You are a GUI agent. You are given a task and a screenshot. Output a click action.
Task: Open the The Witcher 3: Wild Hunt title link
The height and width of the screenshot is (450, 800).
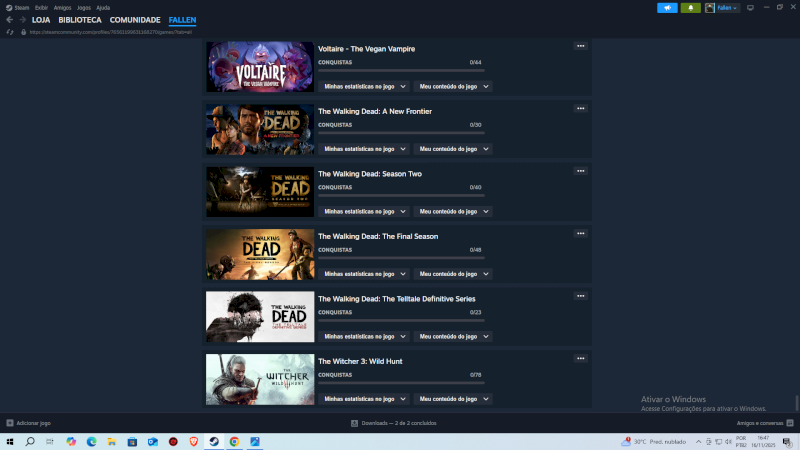tap(362, 361)
